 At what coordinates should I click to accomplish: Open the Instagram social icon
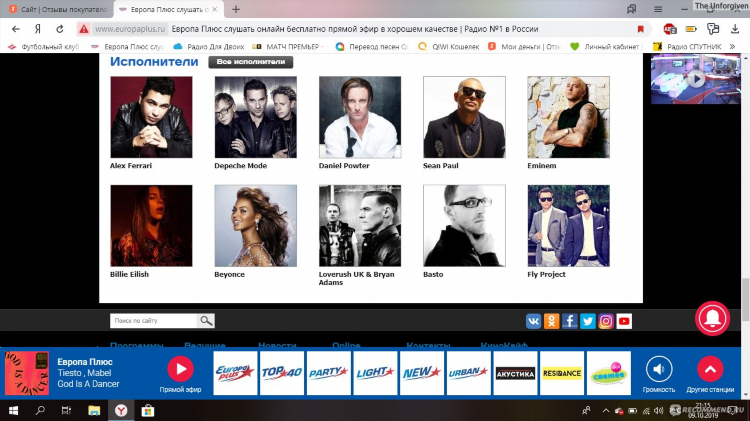(x=606, y=321)
